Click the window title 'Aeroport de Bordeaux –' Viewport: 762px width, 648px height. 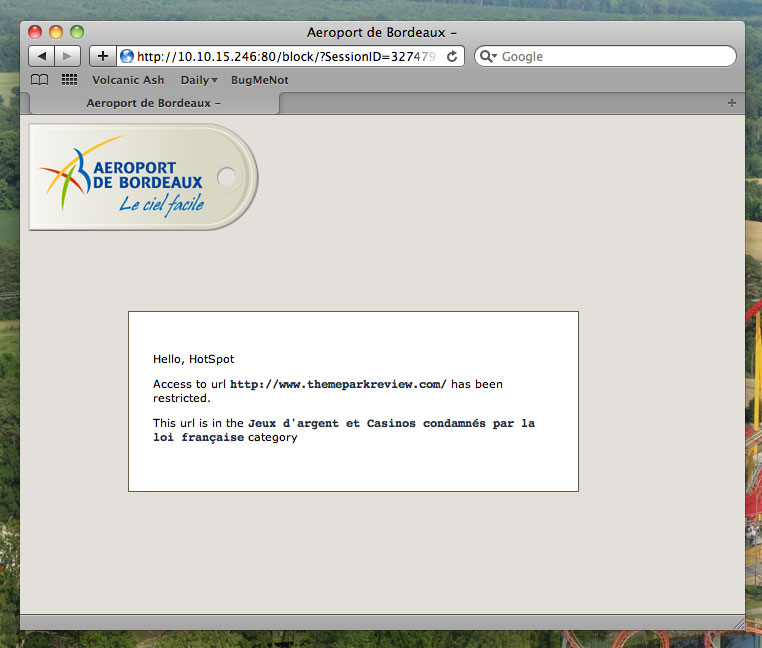381,33
